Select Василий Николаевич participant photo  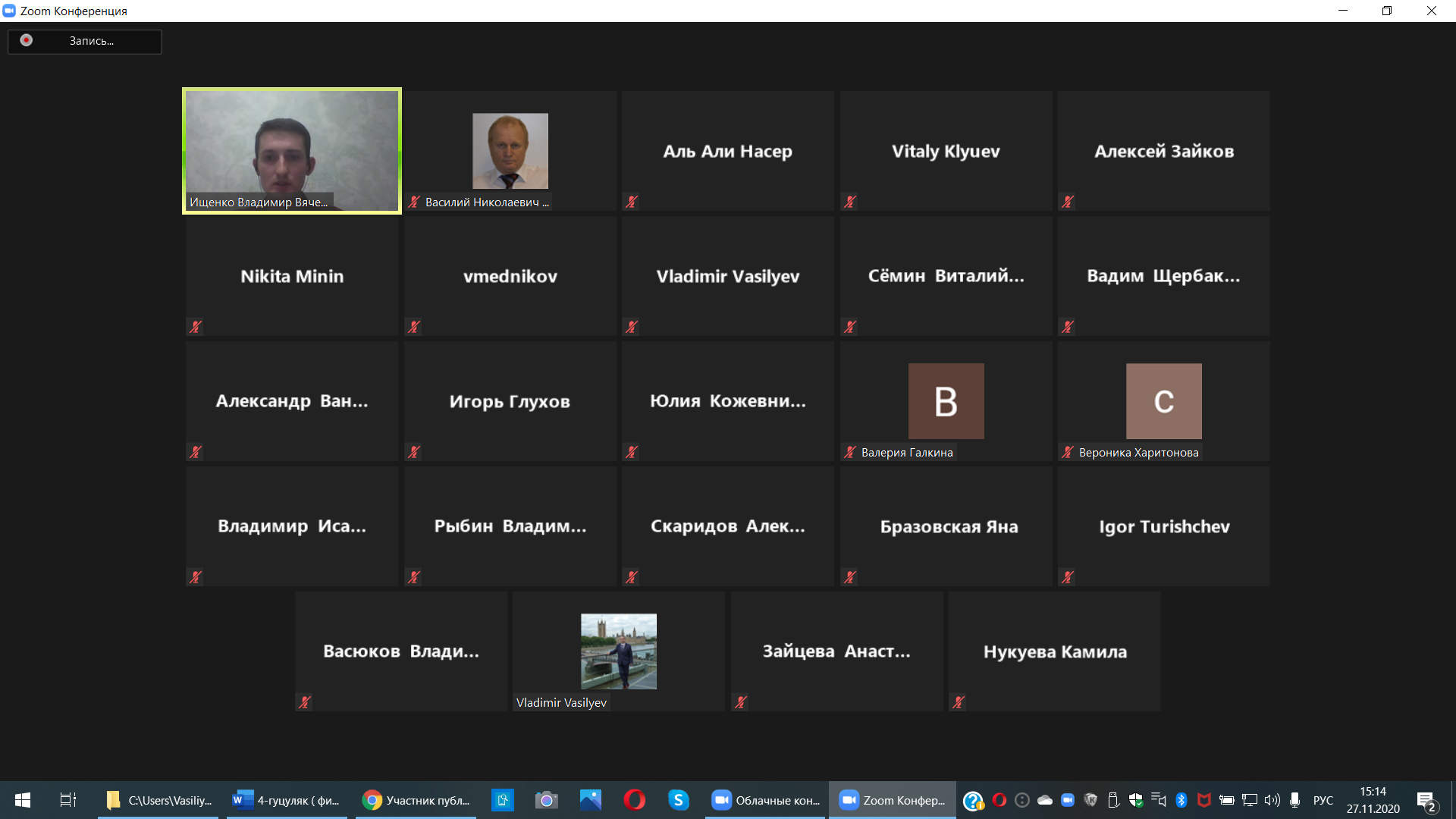click(510, 151)
